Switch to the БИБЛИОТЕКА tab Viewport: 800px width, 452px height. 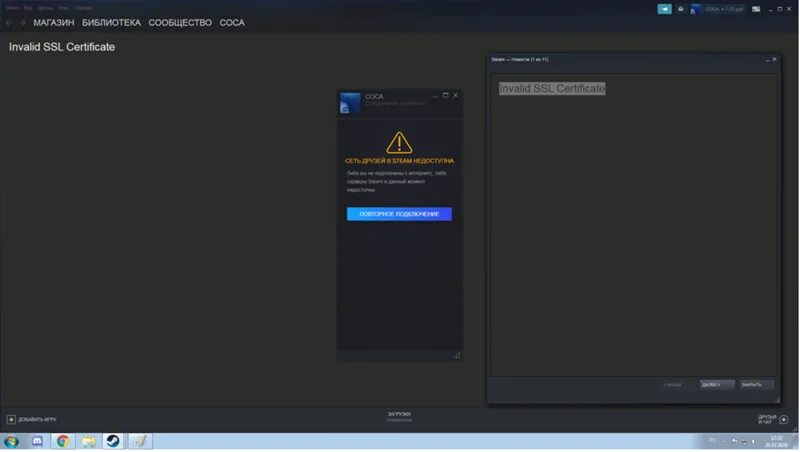coord(111,22)
